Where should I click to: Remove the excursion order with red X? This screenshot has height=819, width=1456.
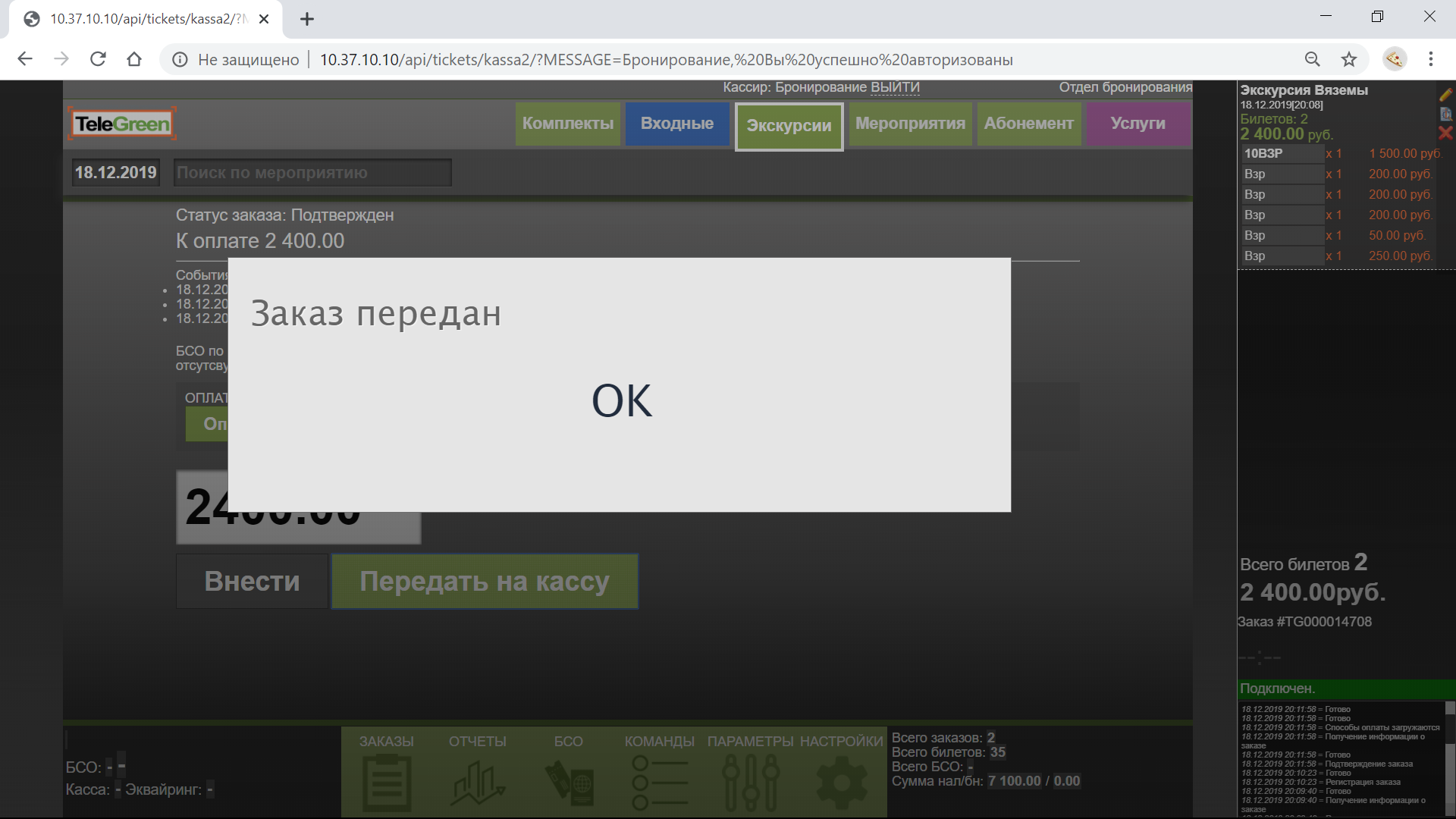tap(1445, 133)
